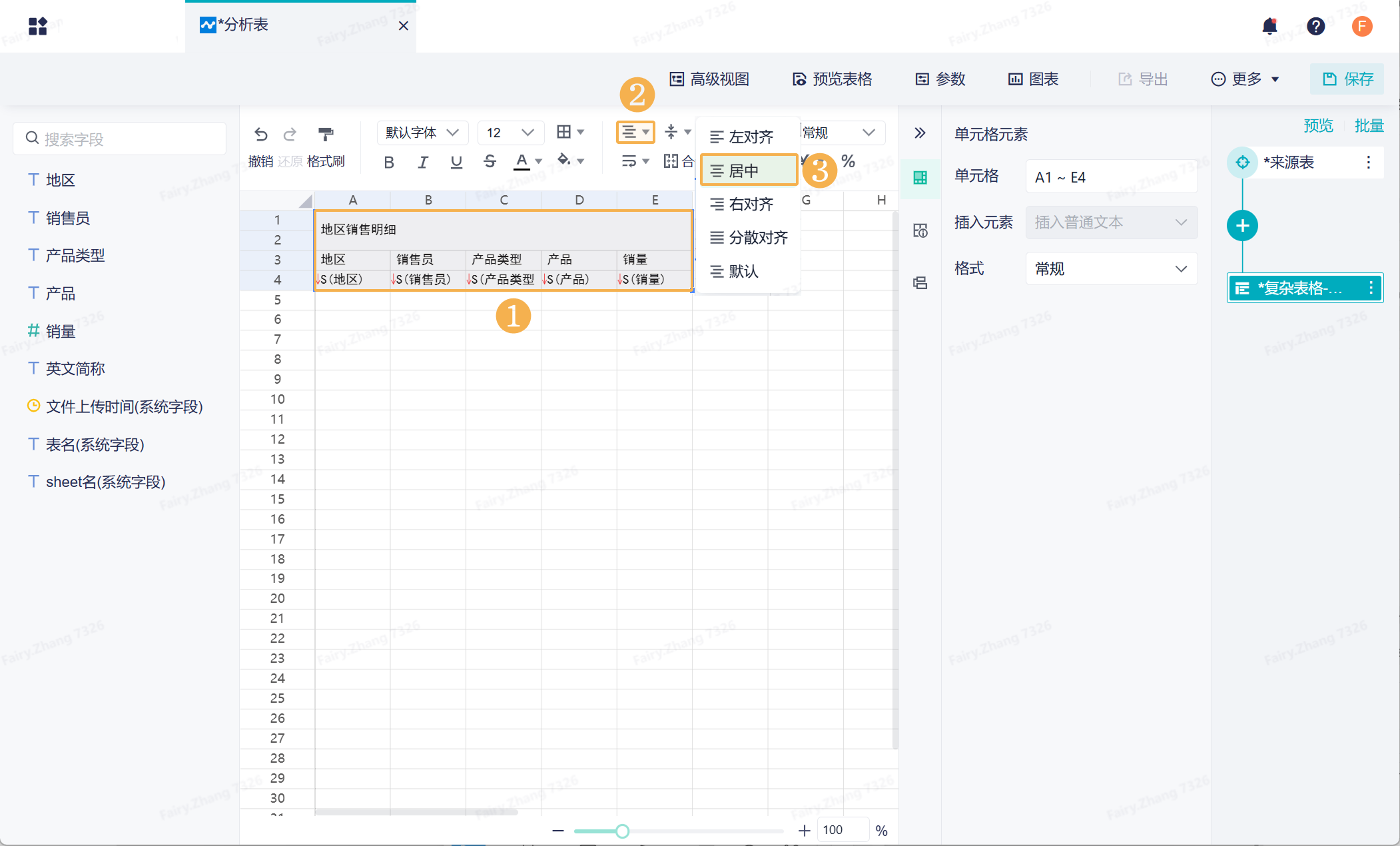Click the notification bell icon
The height and width of the screenshot is (846, 1400).
coord(1269,26)
